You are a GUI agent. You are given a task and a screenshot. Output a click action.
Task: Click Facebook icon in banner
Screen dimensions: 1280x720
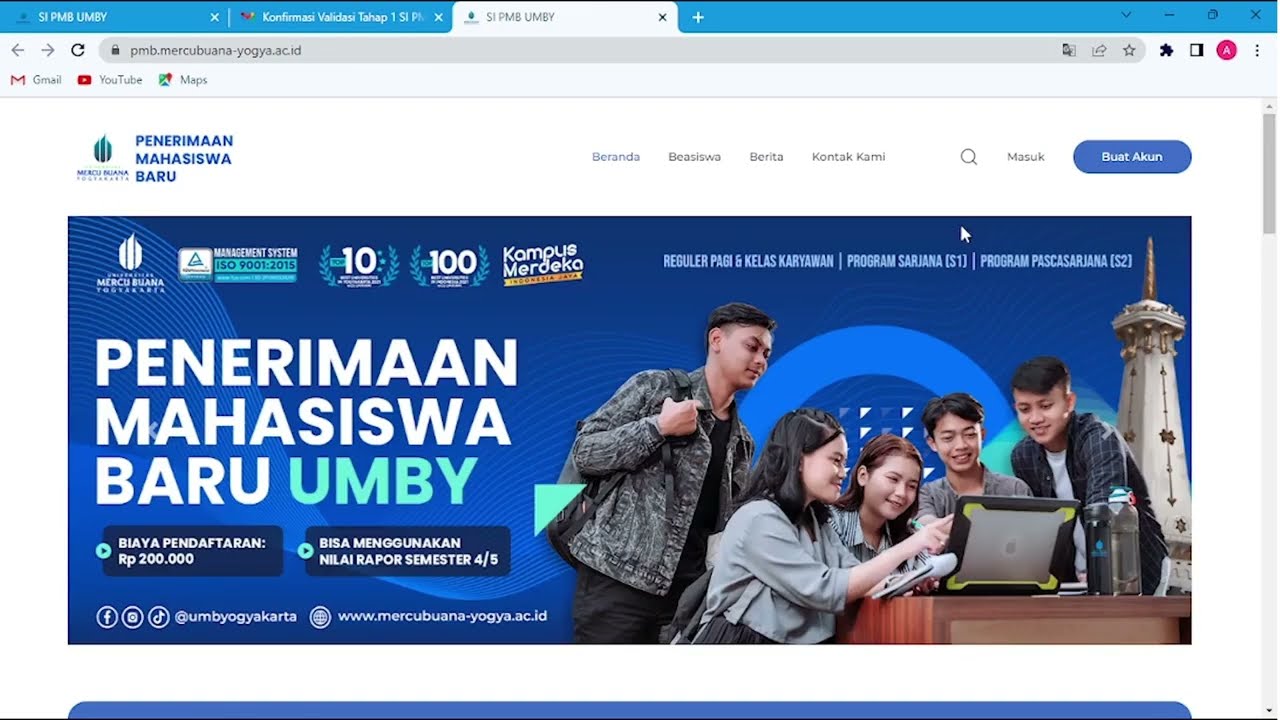[x=107, y=617]
